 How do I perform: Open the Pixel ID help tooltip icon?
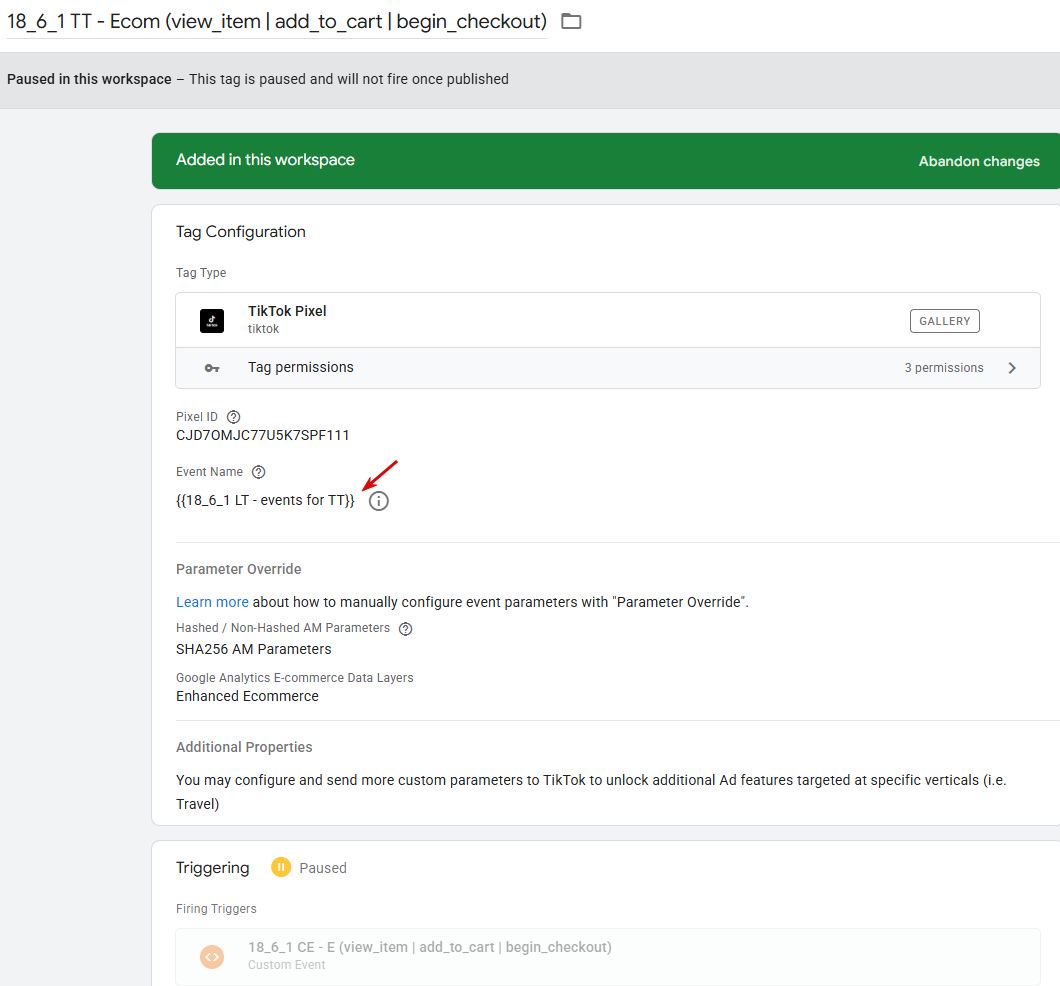(x=234, y=417)
